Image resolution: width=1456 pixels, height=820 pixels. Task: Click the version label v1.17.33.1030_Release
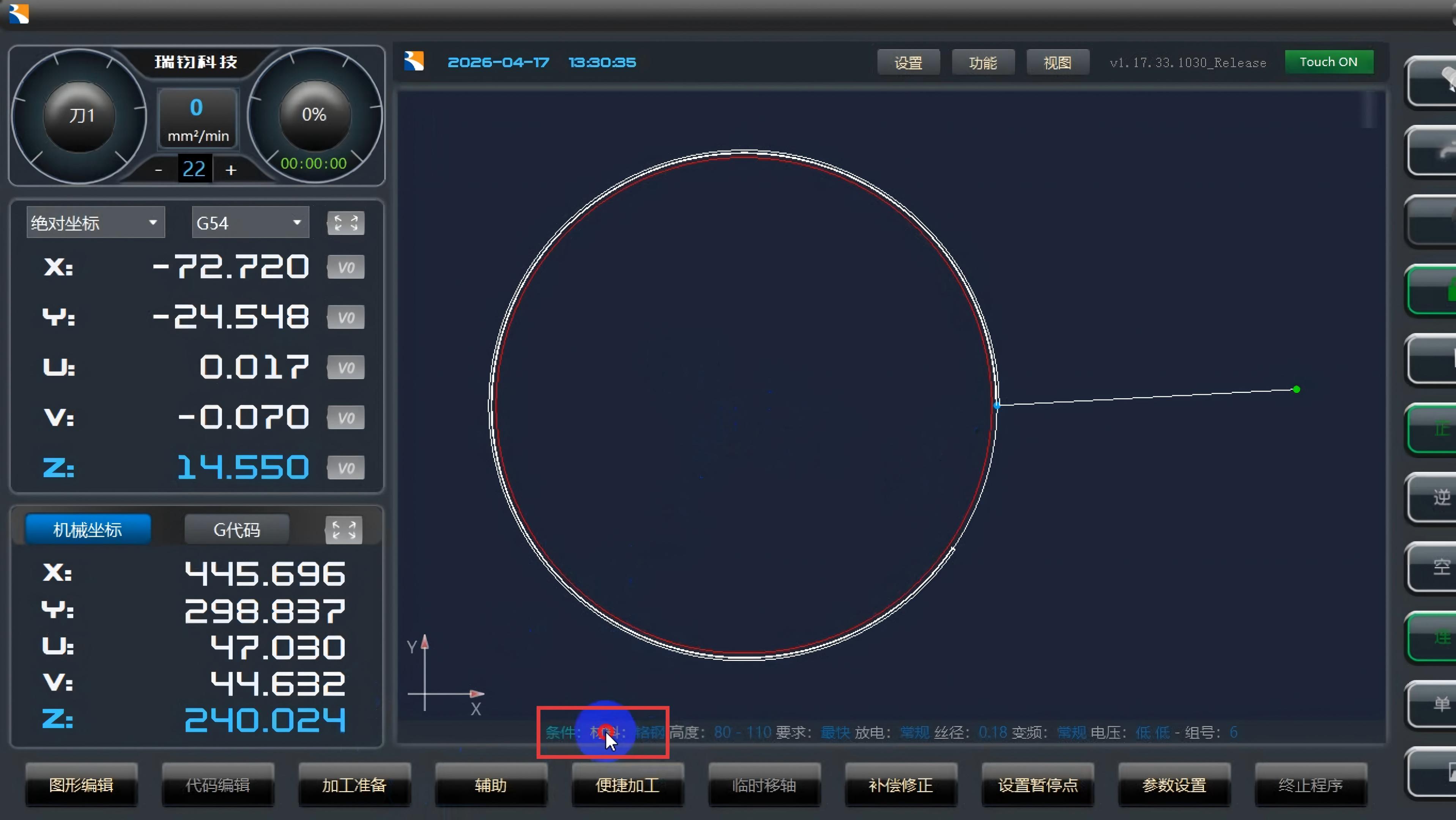1188,63
